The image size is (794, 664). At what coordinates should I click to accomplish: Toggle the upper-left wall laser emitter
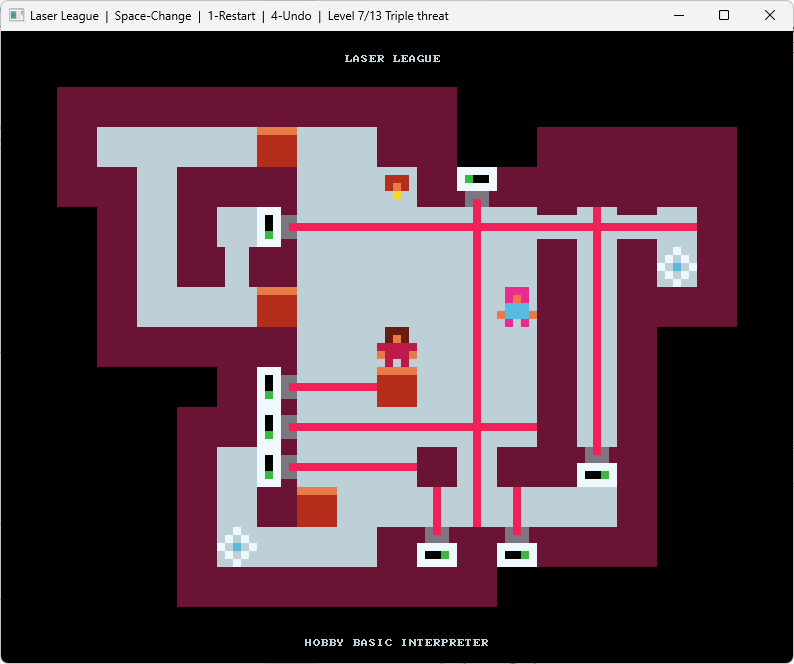coord(269,227)
